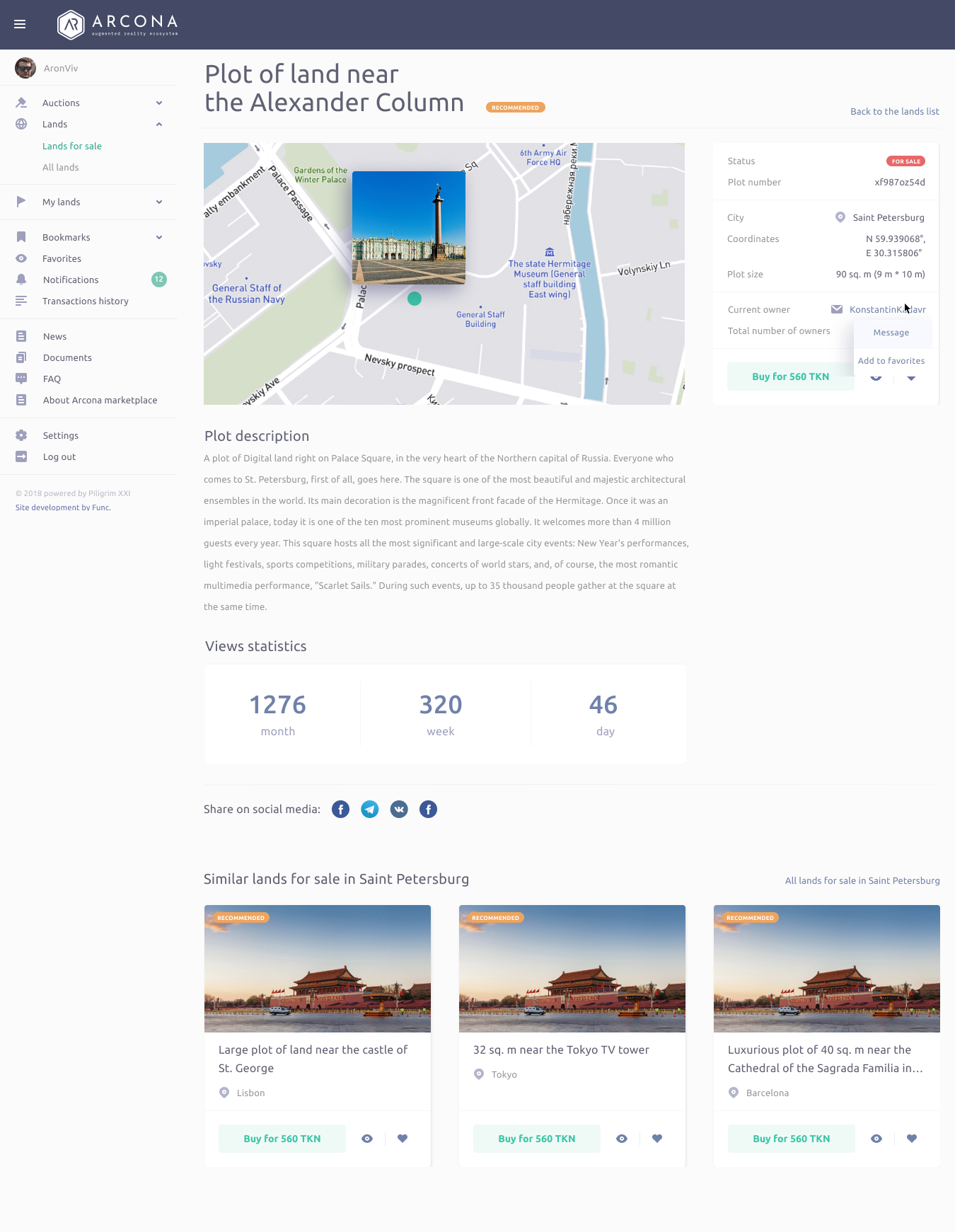The height and width of the screenshot is (1232, 955).
Task: Click the envelope icon beside current owner
Action: 837,309
